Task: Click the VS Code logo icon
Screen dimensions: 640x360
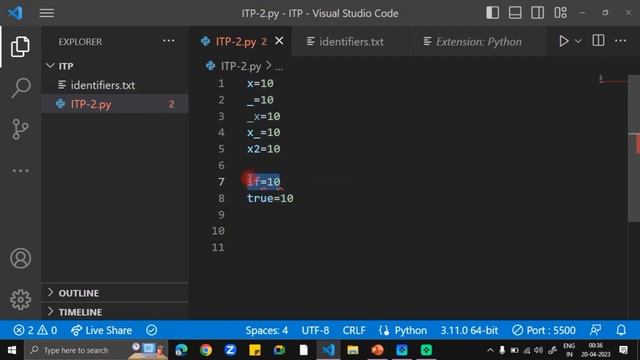Action: [x=16, y=13]
